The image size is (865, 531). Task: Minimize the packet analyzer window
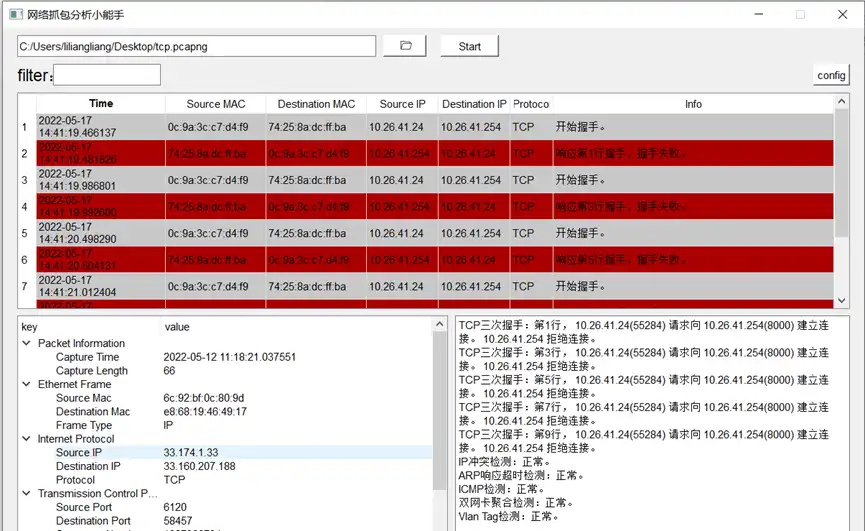pos(755,15)
